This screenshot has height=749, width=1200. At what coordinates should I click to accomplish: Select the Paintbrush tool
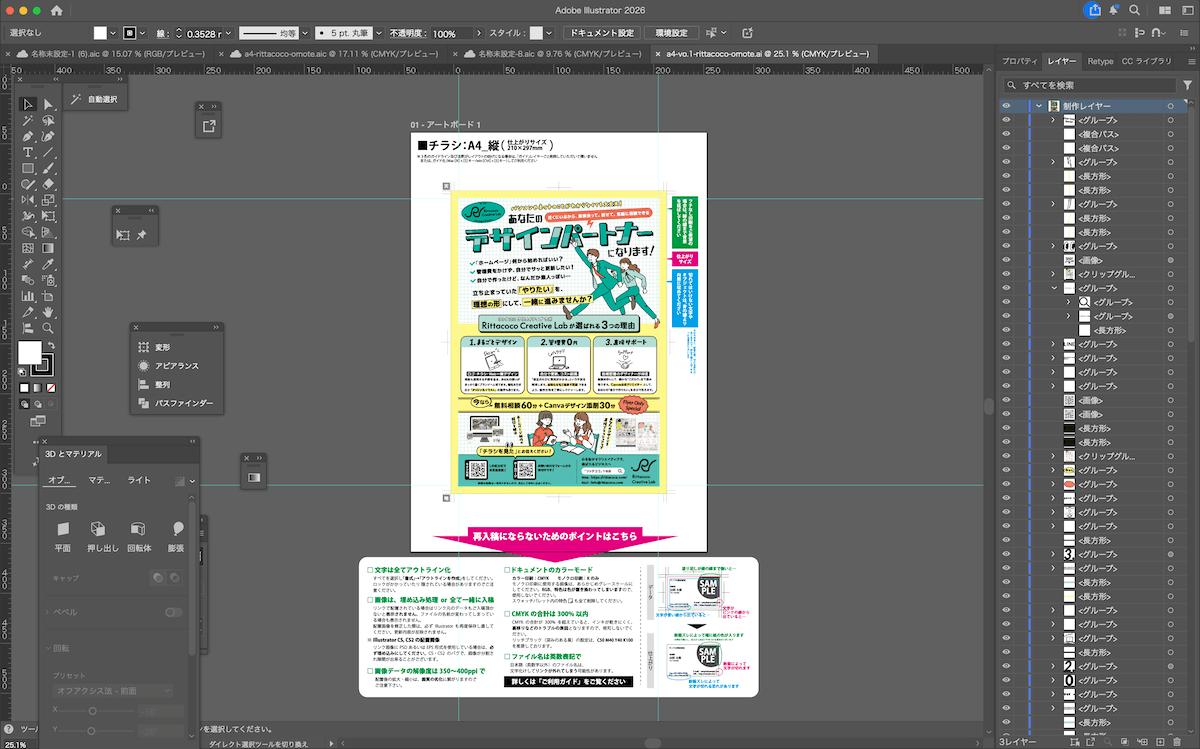pyautogui.click(x=47, y=168)
